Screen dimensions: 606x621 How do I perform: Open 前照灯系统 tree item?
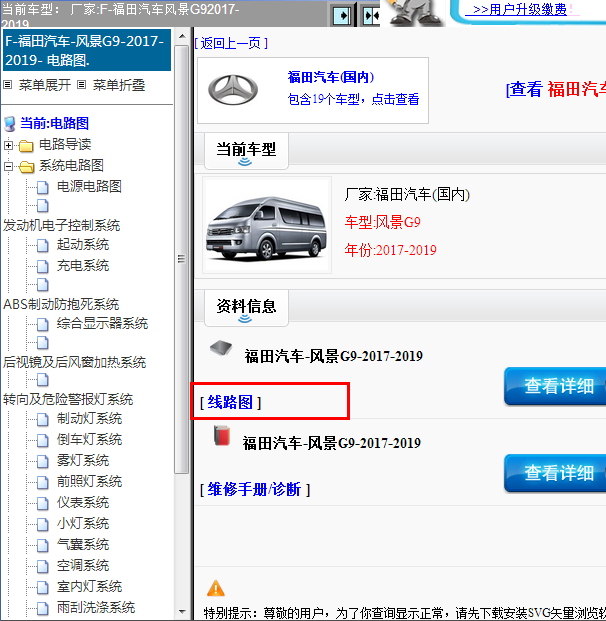point(89,482)
